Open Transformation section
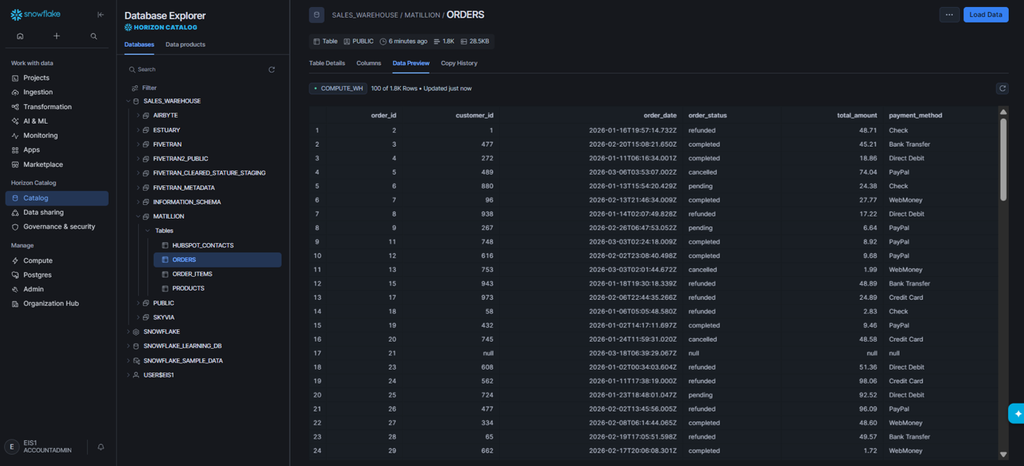The width and height of the screenshot is (1024, 466). 47,106
